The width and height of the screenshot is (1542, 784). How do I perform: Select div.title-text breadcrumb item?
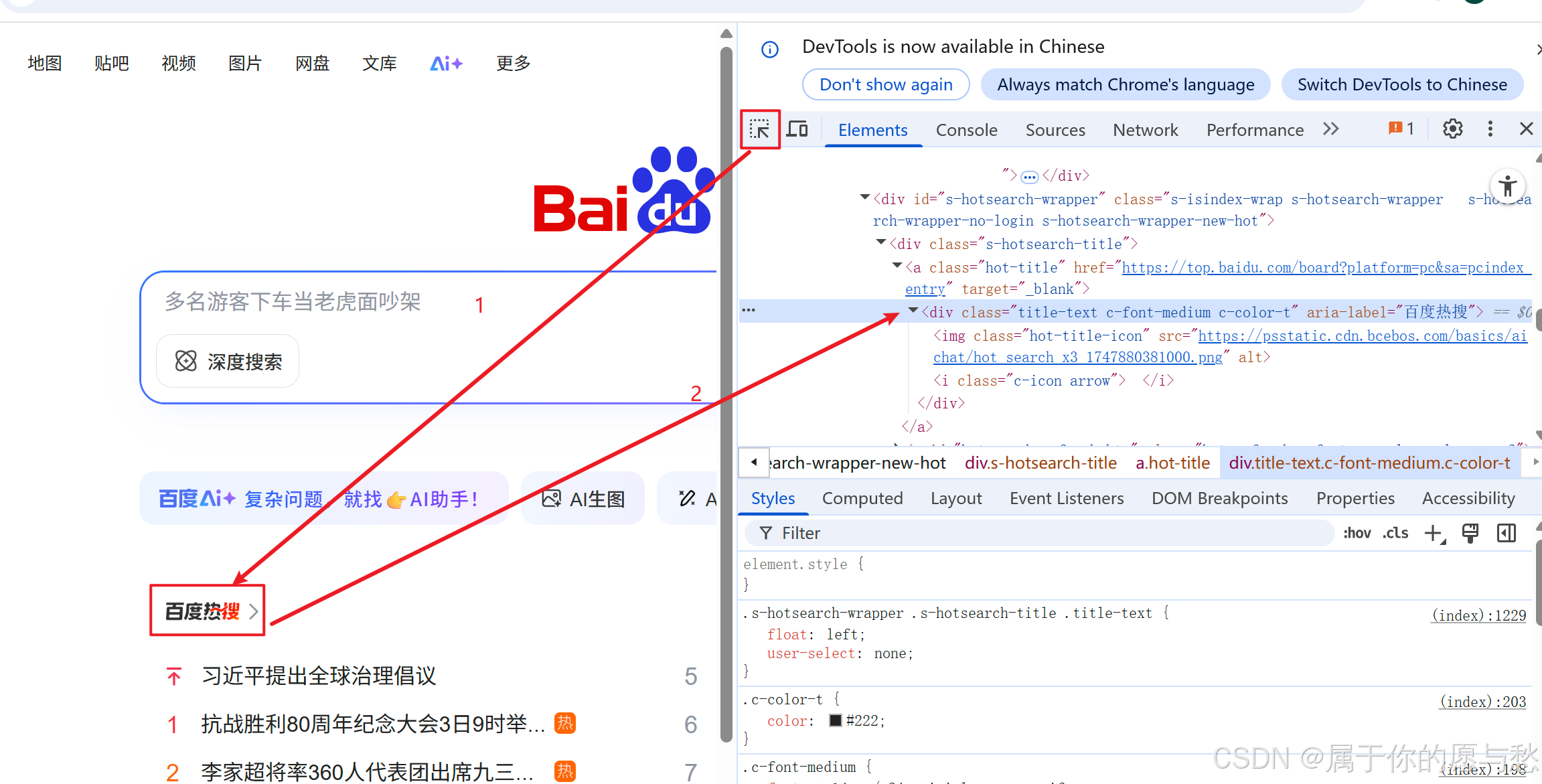[x=1369, y=463]
